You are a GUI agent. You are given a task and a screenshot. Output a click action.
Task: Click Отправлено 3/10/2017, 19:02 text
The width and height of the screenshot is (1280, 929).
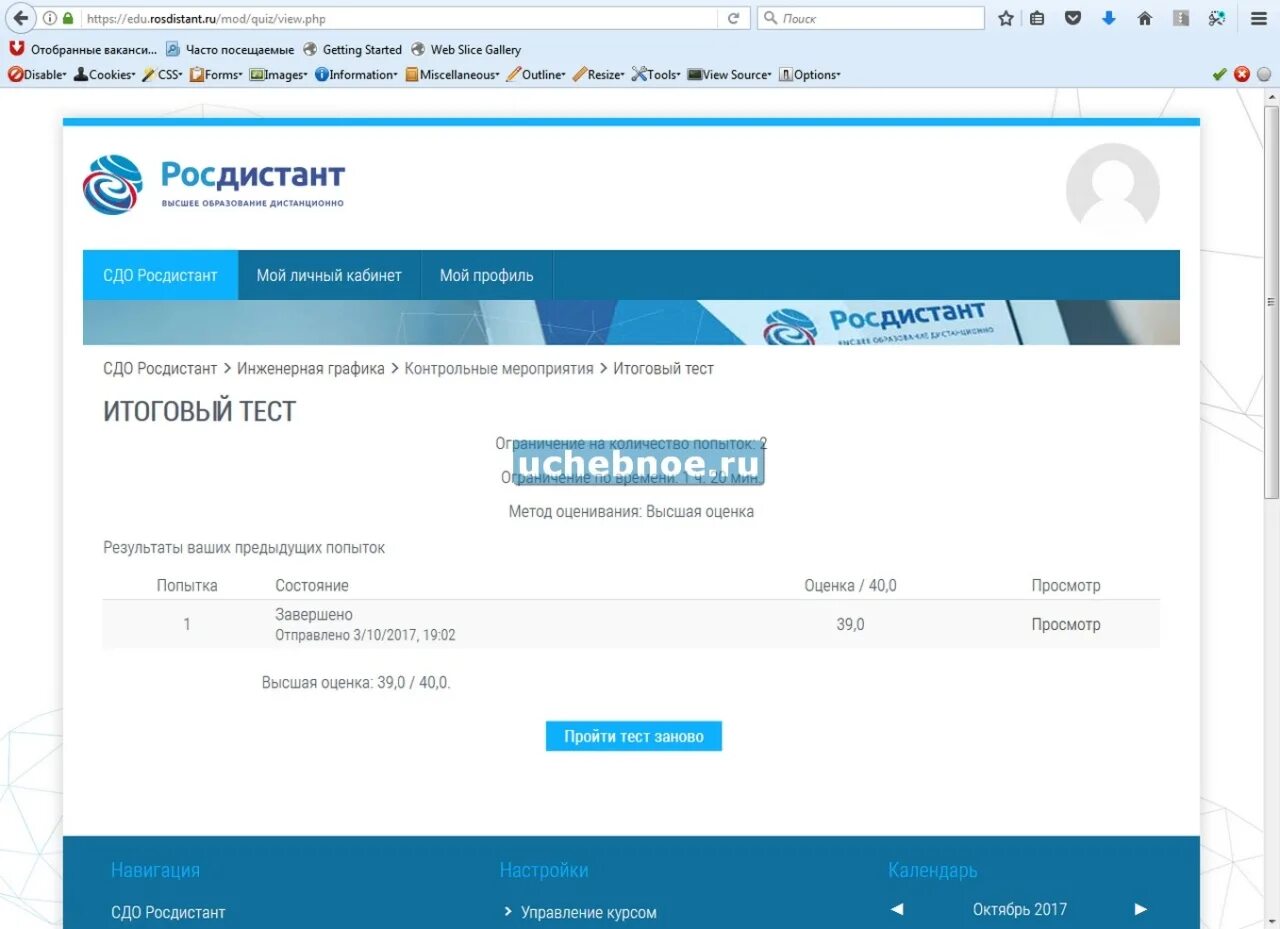(x=365, y=635)
